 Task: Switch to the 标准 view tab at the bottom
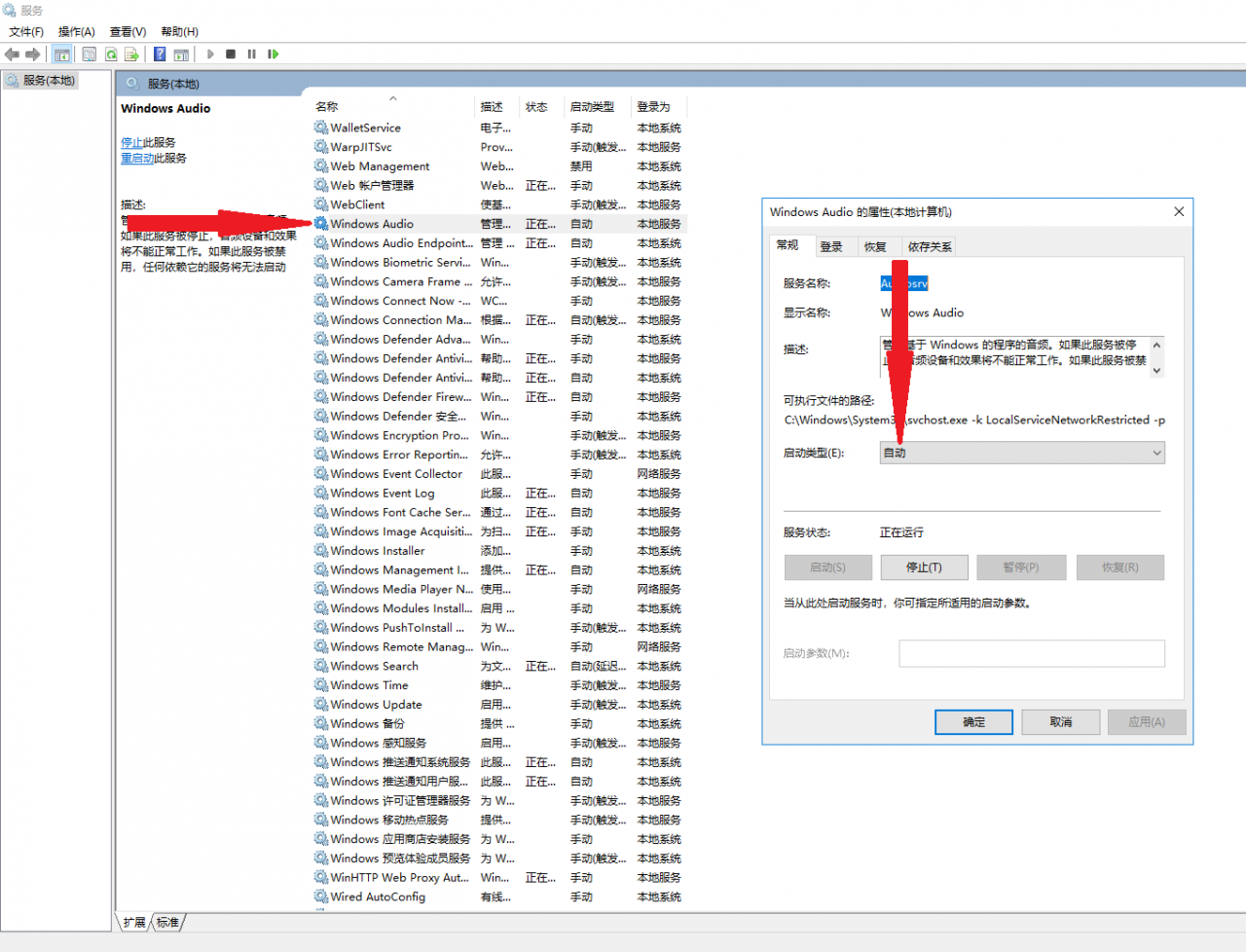[167, 922]
